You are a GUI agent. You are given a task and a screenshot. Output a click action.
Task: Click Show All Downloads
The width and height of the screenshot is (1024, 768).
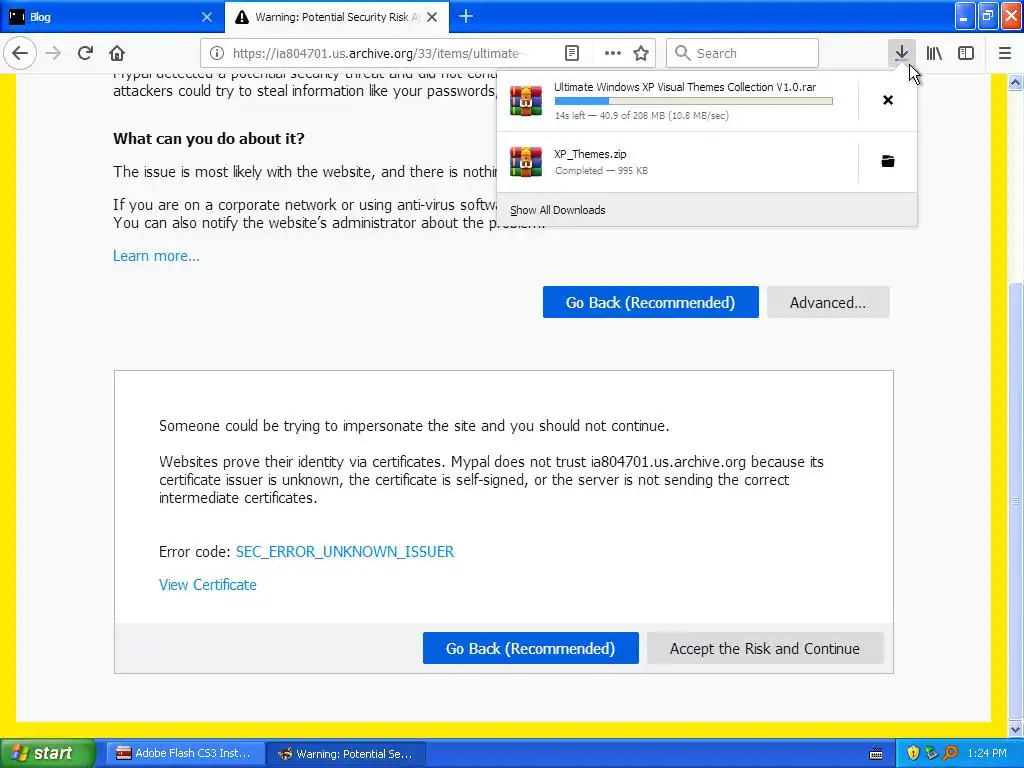coord(558,210)
